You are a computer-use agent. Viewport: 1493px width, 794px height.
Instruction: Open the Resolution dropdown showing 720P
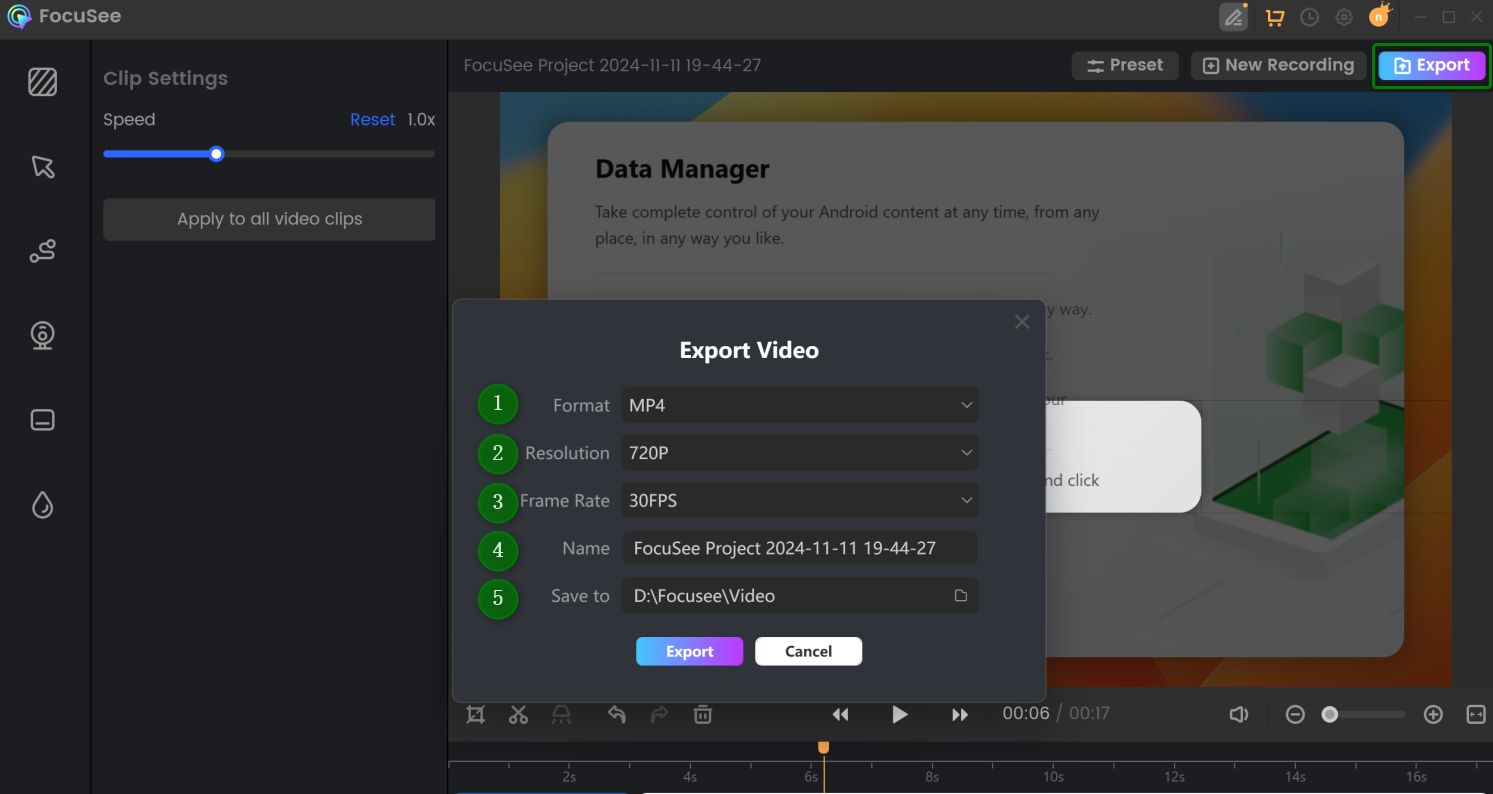point(800,453)
